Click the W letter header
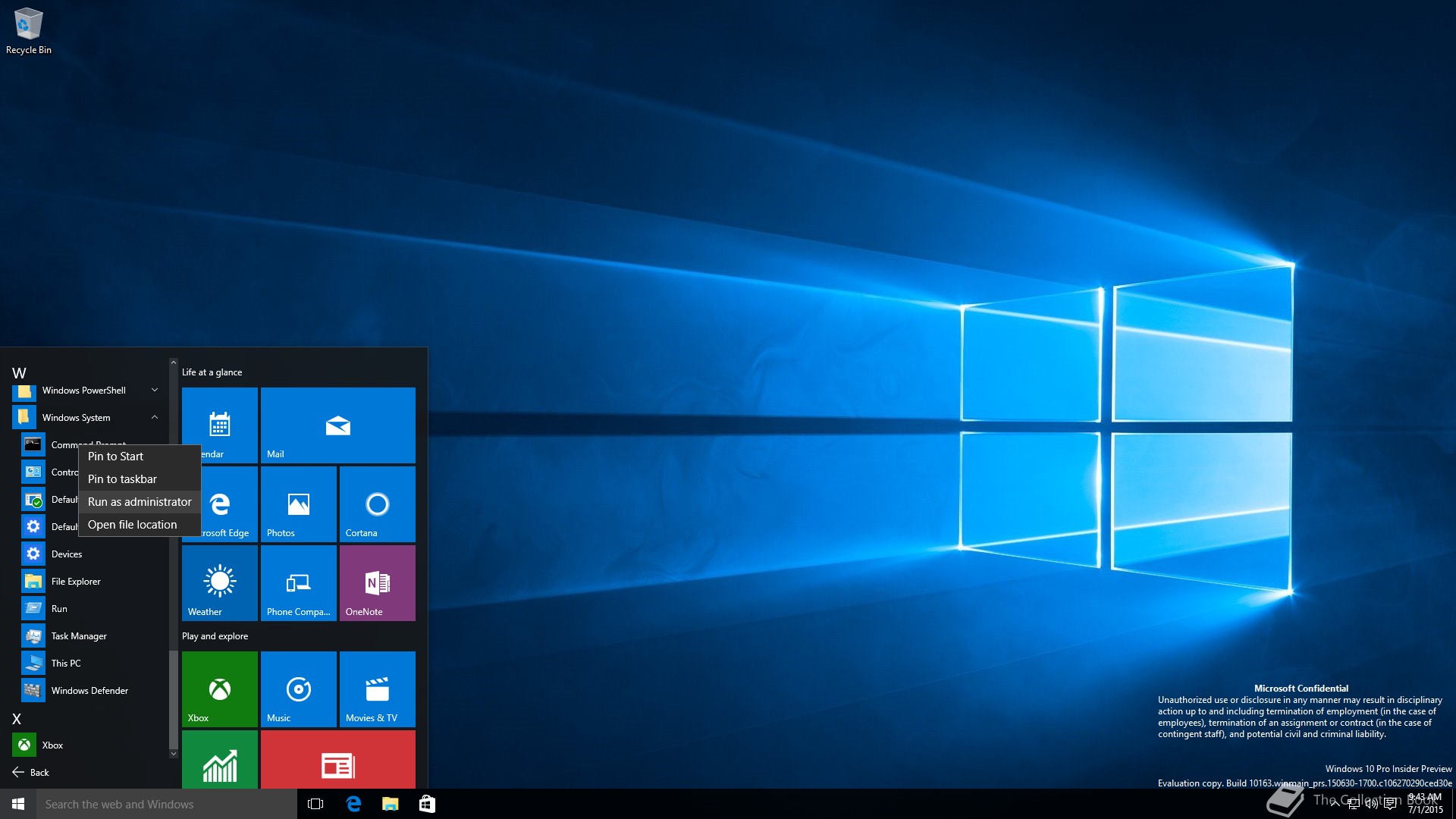Image resolution: width=1456 pixels, height=819 pixels. click(x=19, y=373)
